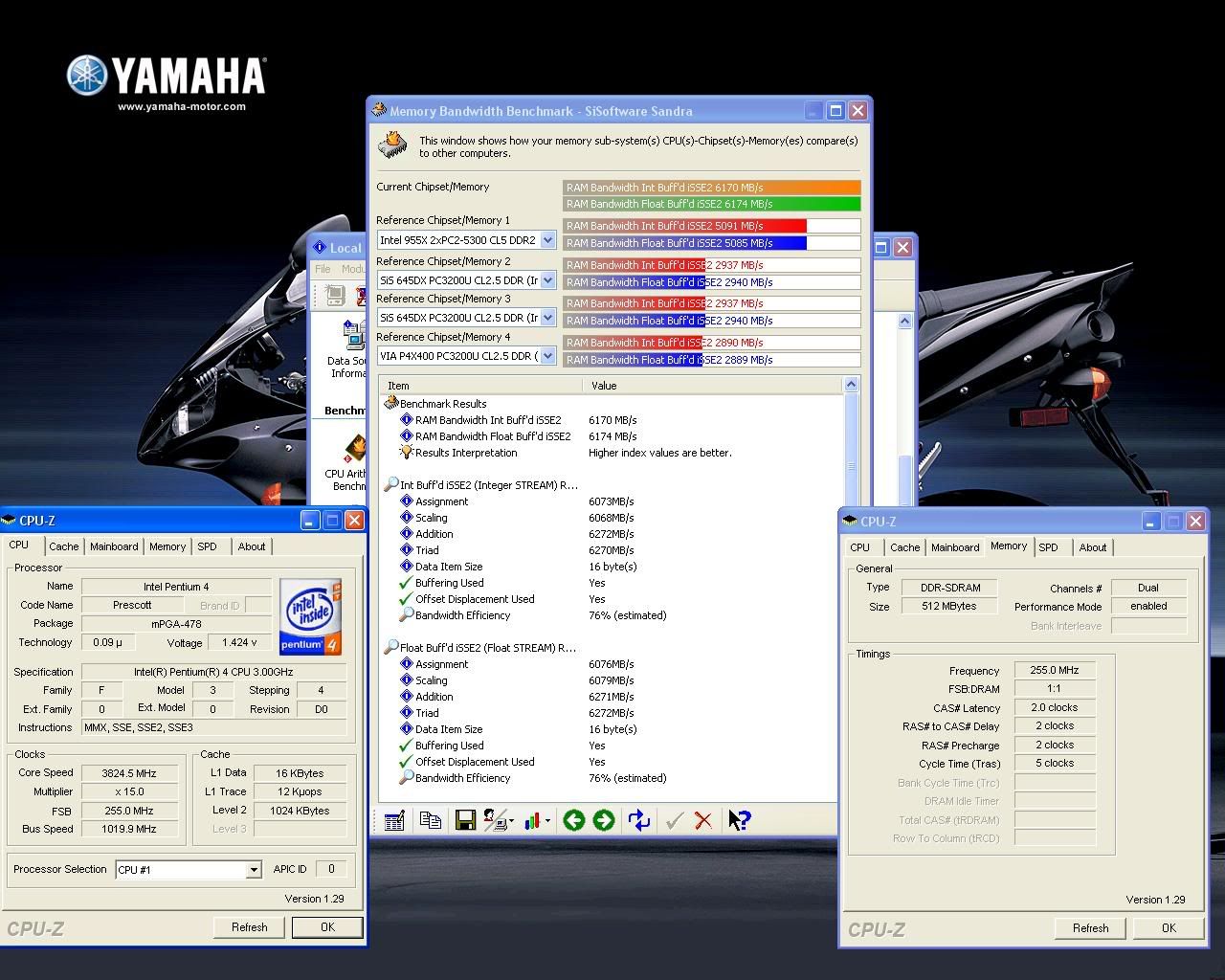Open the Processor Selection CPU #1 dropdown

click(254, 870)
